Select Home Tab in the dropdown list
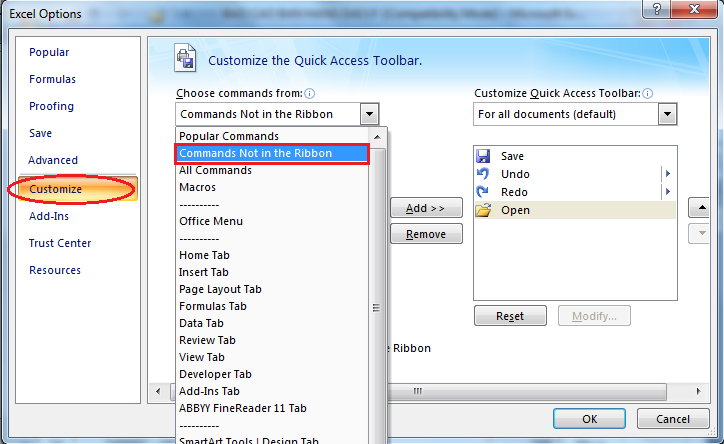The image size is (724, 444). 272,255
